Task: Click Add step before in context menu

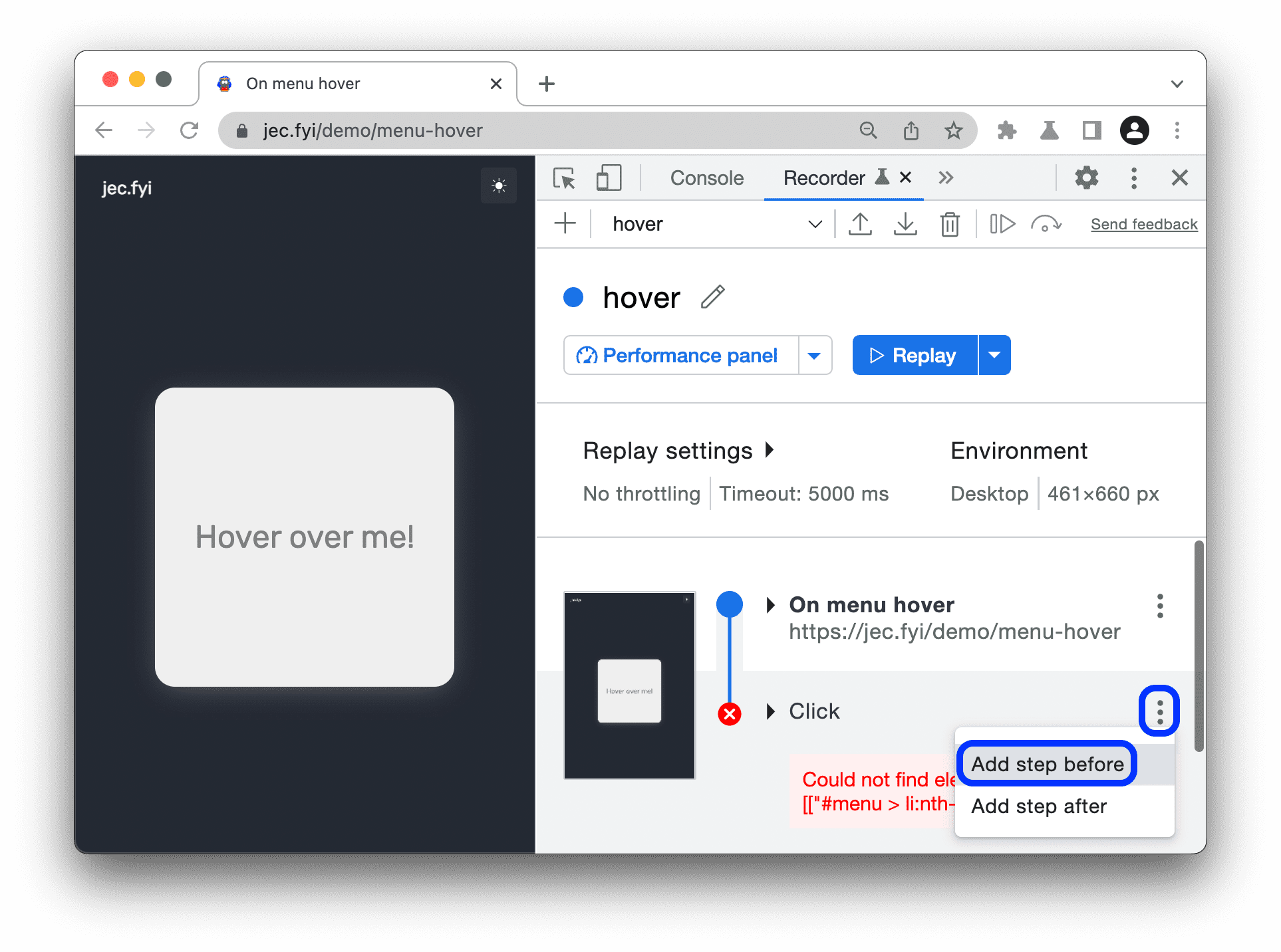Action: [x=1048, y=762]
